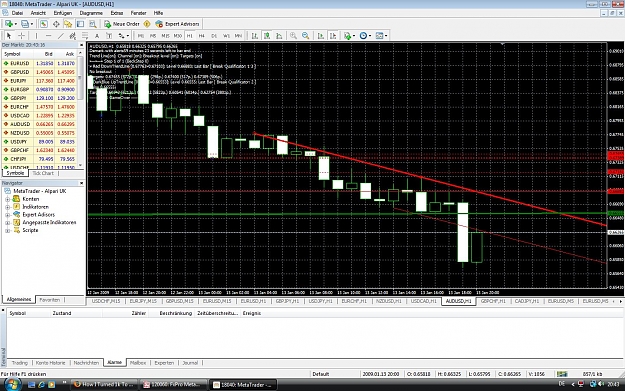Open the USDCAD,H1 chart tab

(x=424, y=301)
